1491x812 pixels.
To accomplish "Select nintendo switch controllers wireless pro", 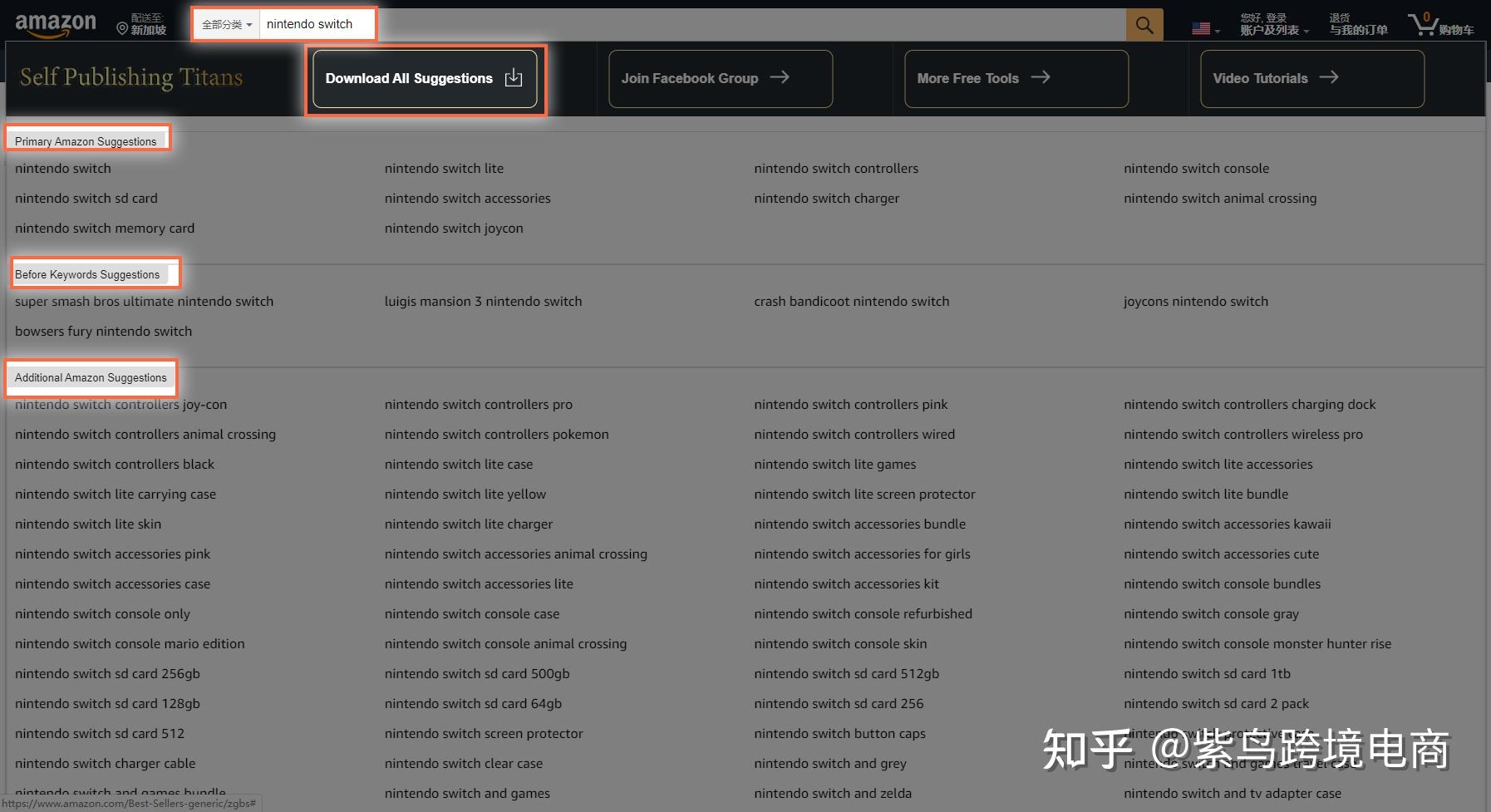I will (x=1243, y=434).
